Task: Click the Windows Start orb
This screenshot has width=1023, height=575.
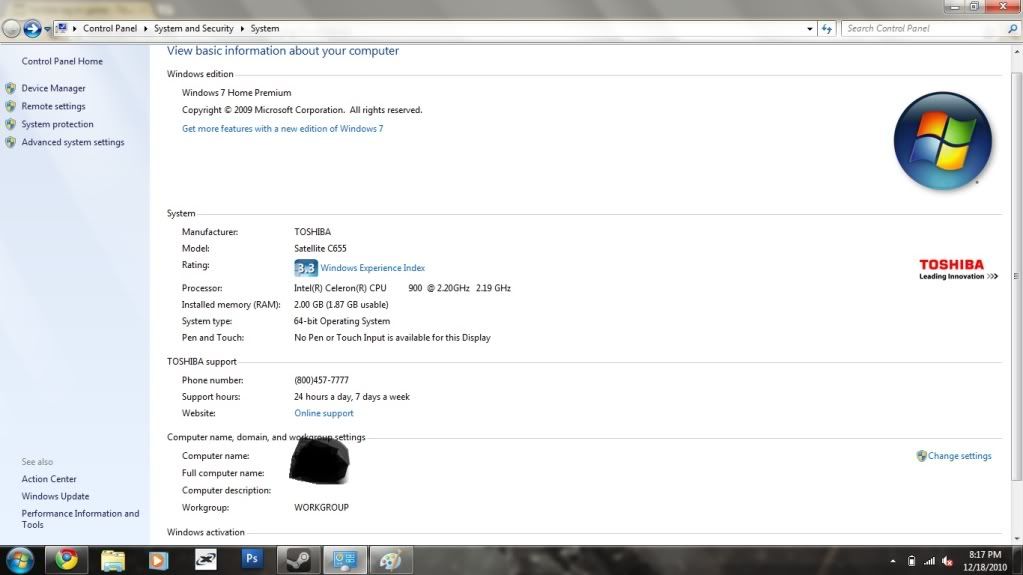Action: click(19, 559)
